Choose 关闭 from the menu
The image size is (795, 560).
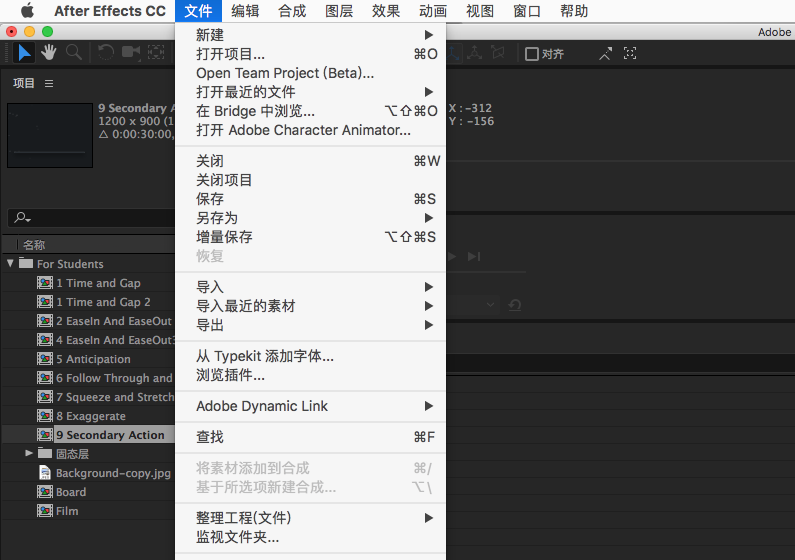[x=310, y=161]
